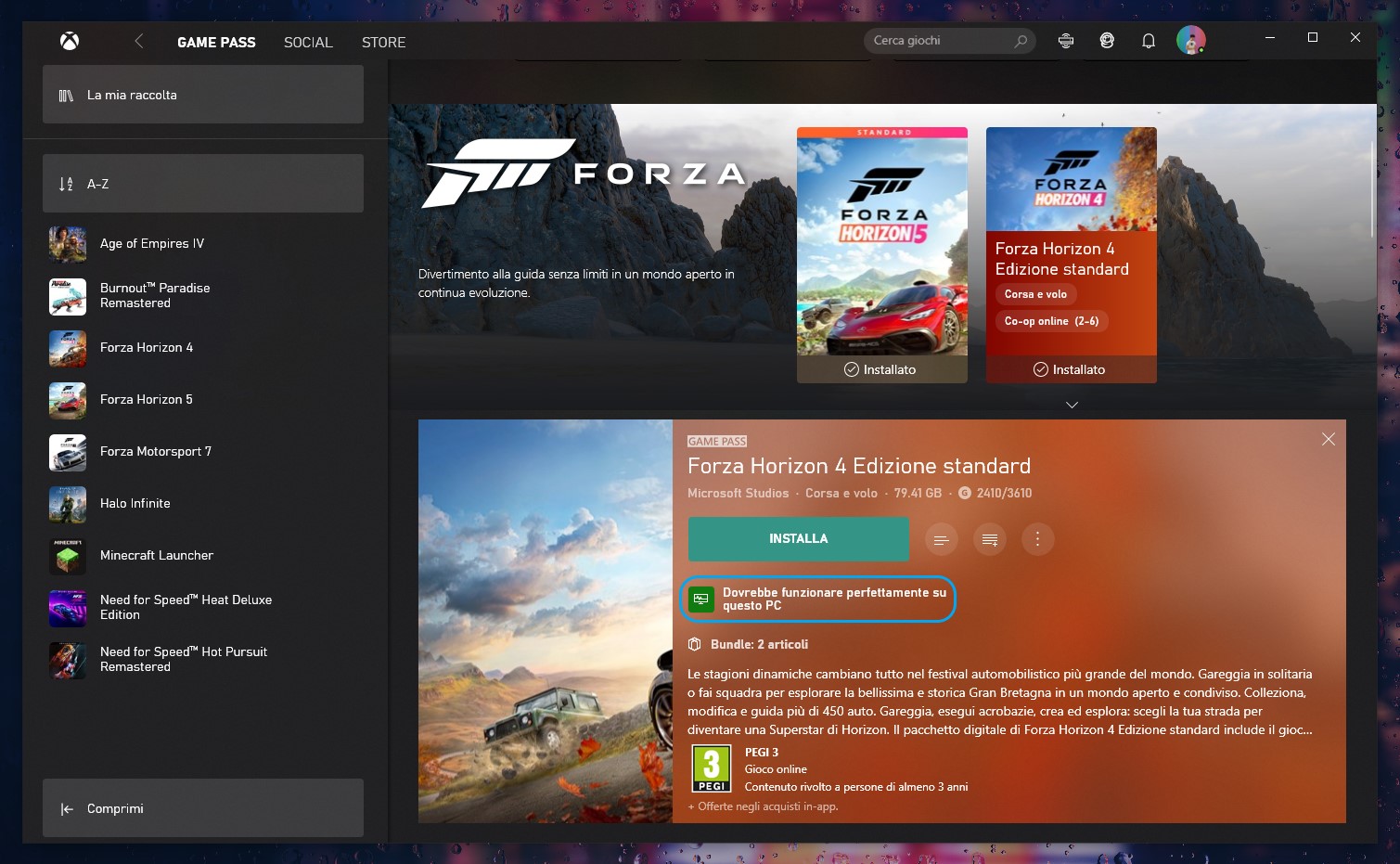Open the STORE tab
Viewport: 1400px width, 864px height.
point(383,43)
